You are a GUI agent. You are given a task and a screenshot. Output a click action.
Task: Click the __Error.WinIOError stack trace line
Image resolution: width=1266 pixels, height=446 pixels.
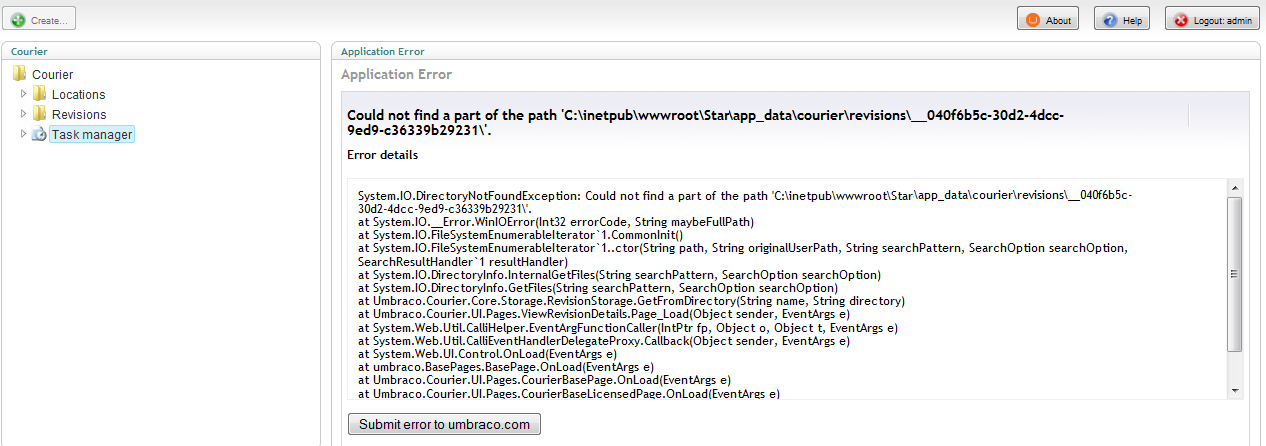click(556, 222)
